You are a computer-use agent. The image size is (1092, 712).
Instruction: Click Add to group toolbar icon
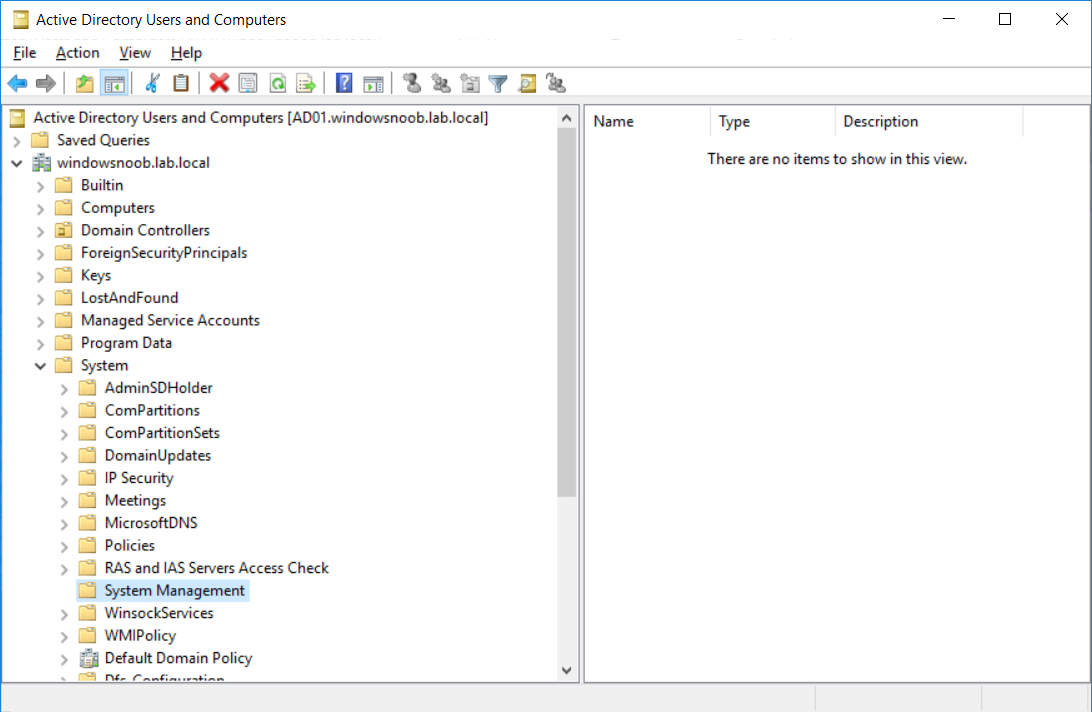pyautogui.click(x=556, y=84)
